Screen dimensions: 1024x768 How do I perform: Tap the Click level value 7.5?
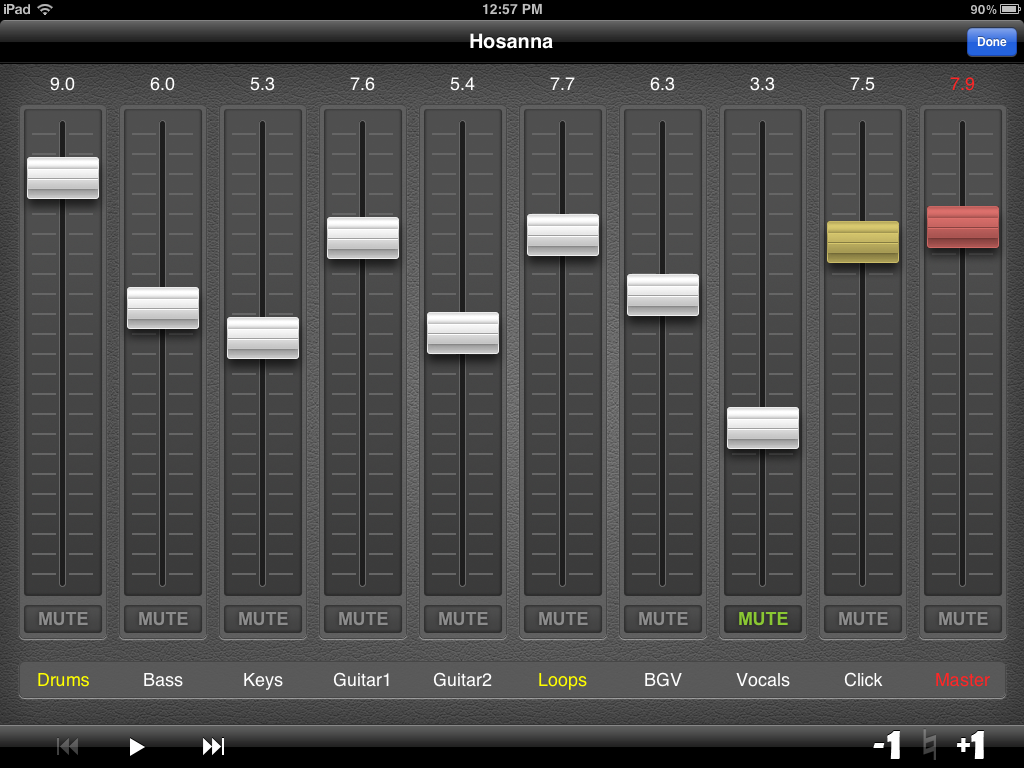pyautogui.click(x=862, y=84)
